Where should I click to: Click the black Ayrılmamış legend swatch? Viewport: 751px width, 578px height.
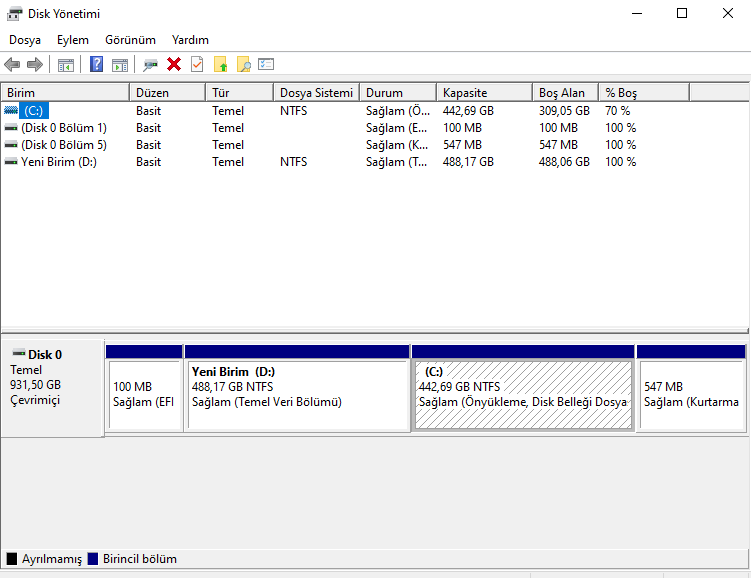coord(11,559)
